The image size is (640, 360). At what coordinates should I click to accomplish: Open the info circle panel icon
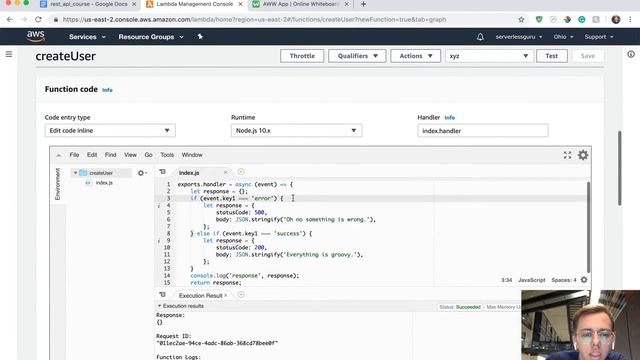tap(631, 54)
